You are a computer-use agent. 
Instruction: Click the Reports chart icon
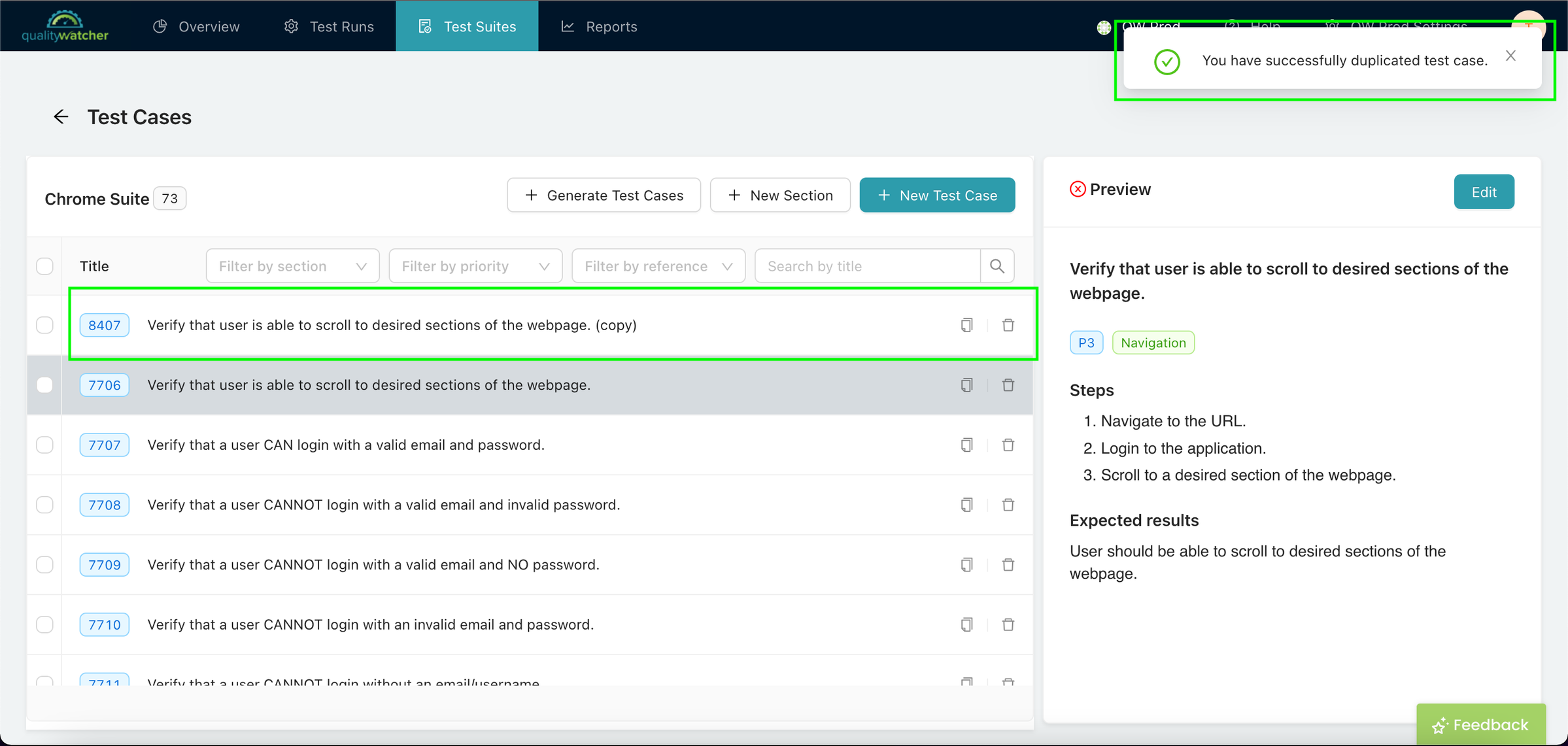[568, 26]
